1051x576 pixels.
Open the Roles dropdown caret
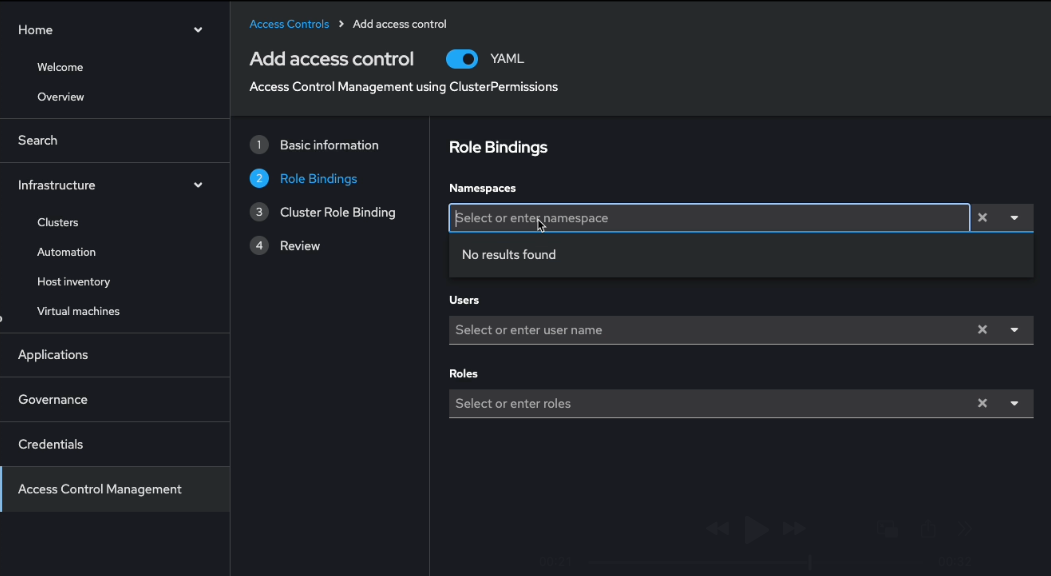point(1014,404)
